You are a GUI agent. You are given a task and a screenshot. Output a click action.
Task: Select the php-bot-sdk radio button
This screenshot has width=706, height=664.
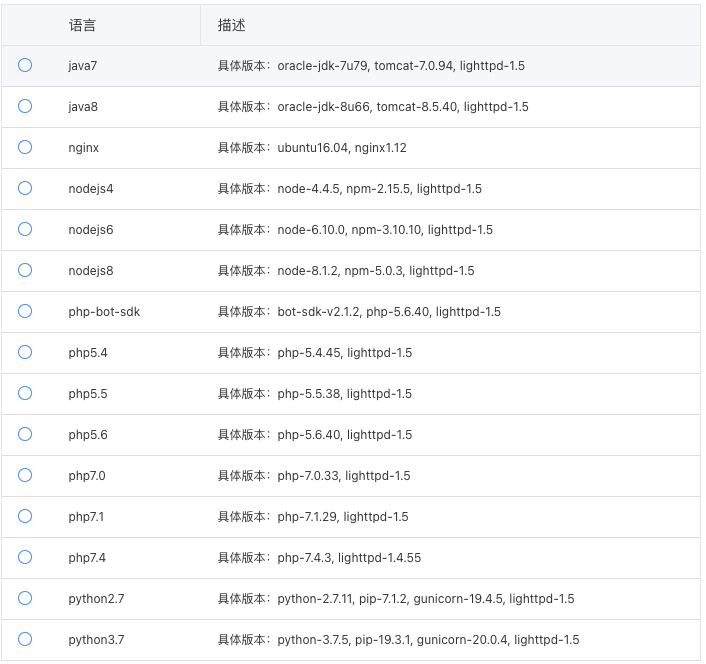click(25, 311)
